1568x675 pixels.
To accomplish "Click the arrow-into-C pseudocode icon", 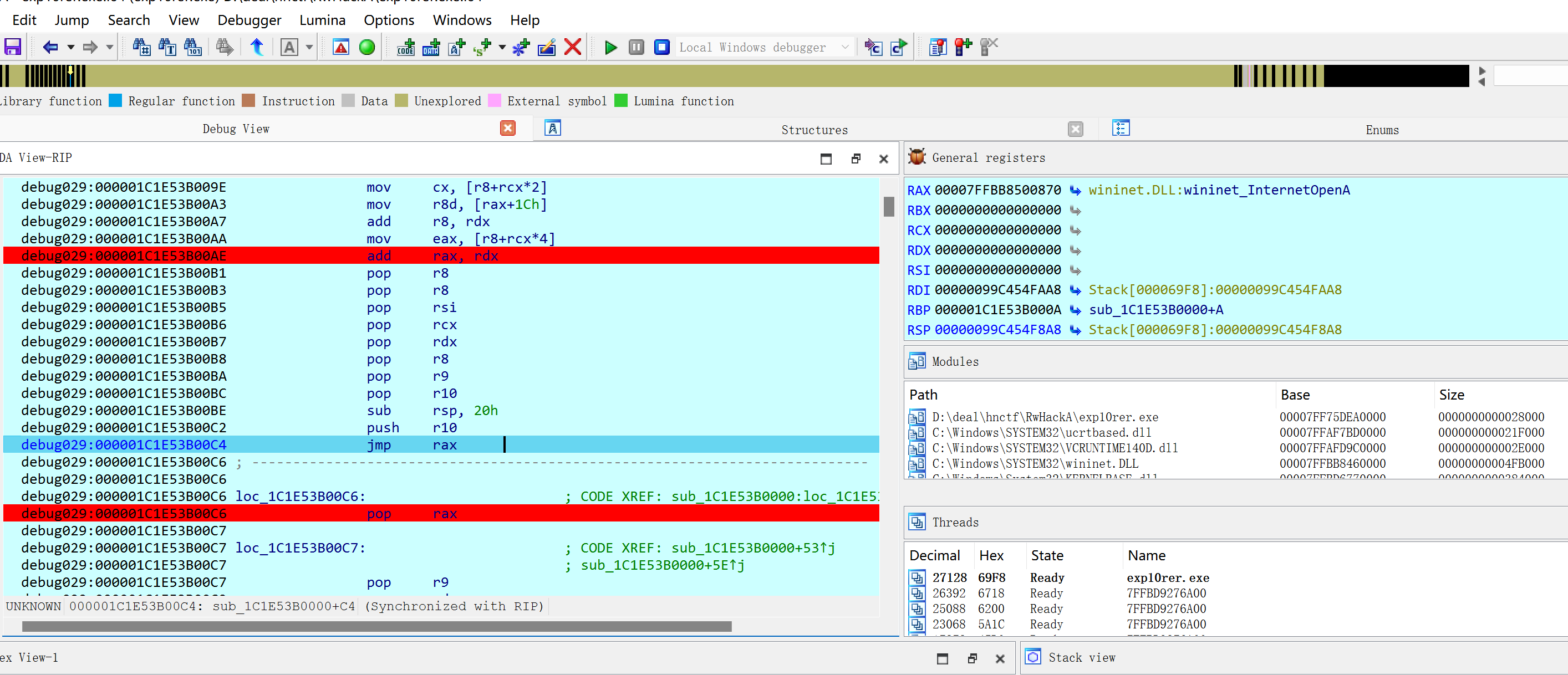I will pyautogui.click(x=873, y=47).
